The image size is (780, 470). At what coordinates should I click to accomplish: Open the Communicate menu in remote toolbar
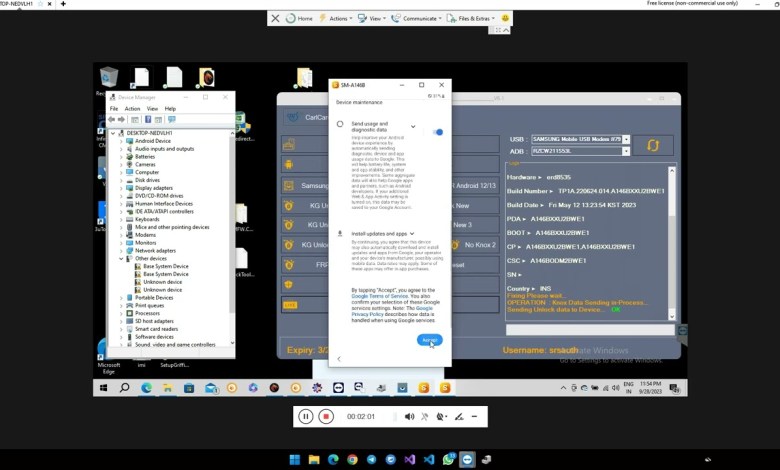click(416, 18)
